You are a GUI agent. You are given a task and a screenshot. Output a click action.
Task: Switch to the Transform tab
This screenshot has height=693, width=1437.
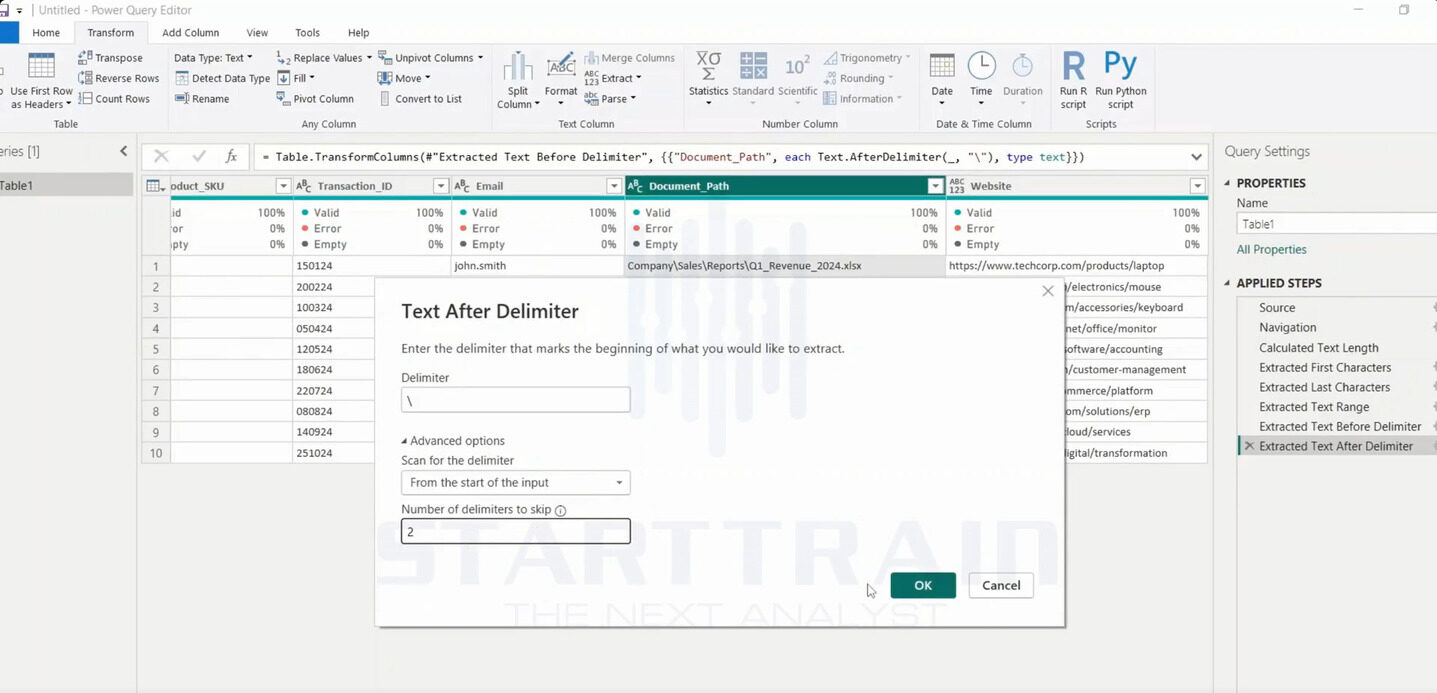tap(110, 33)
